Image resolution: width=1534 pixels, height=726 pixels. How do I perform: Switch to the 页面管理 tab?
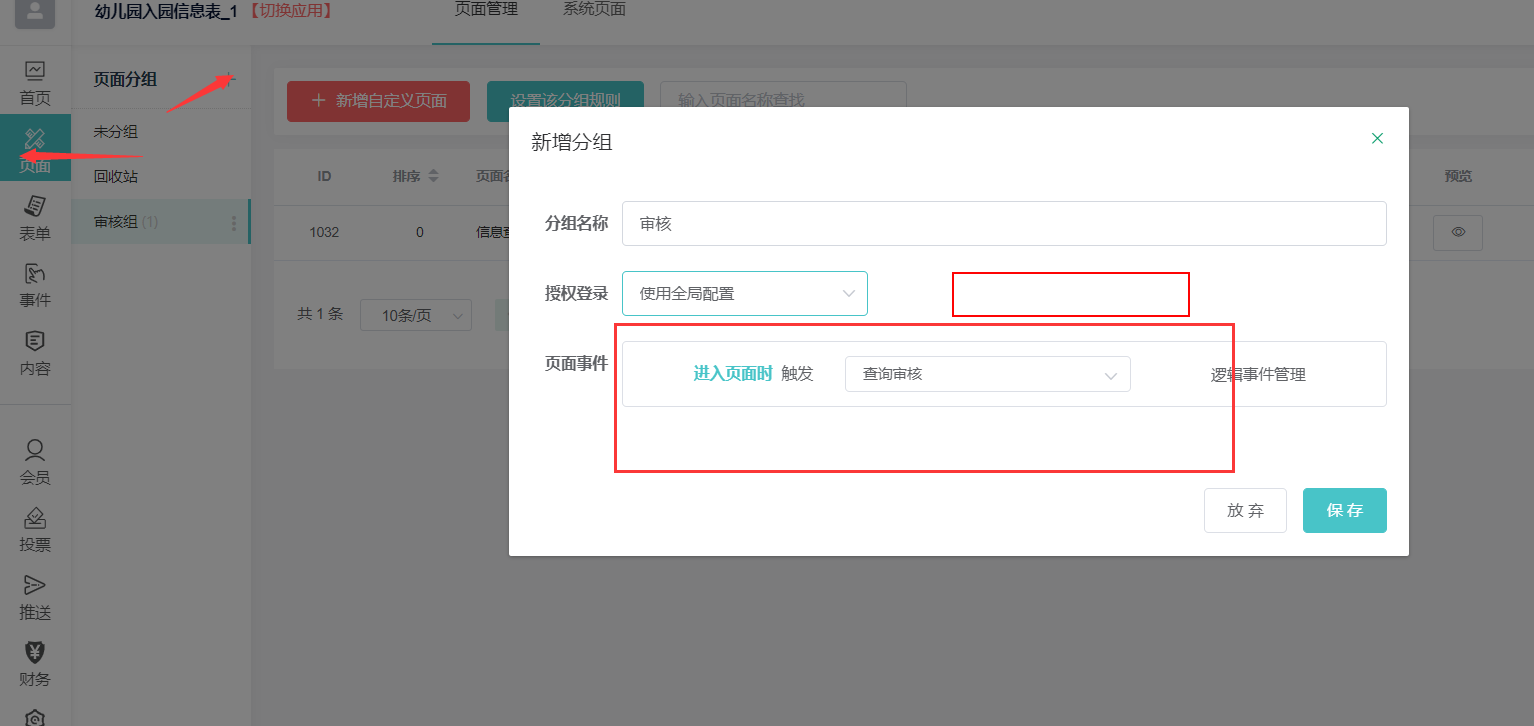coord(486,10)
